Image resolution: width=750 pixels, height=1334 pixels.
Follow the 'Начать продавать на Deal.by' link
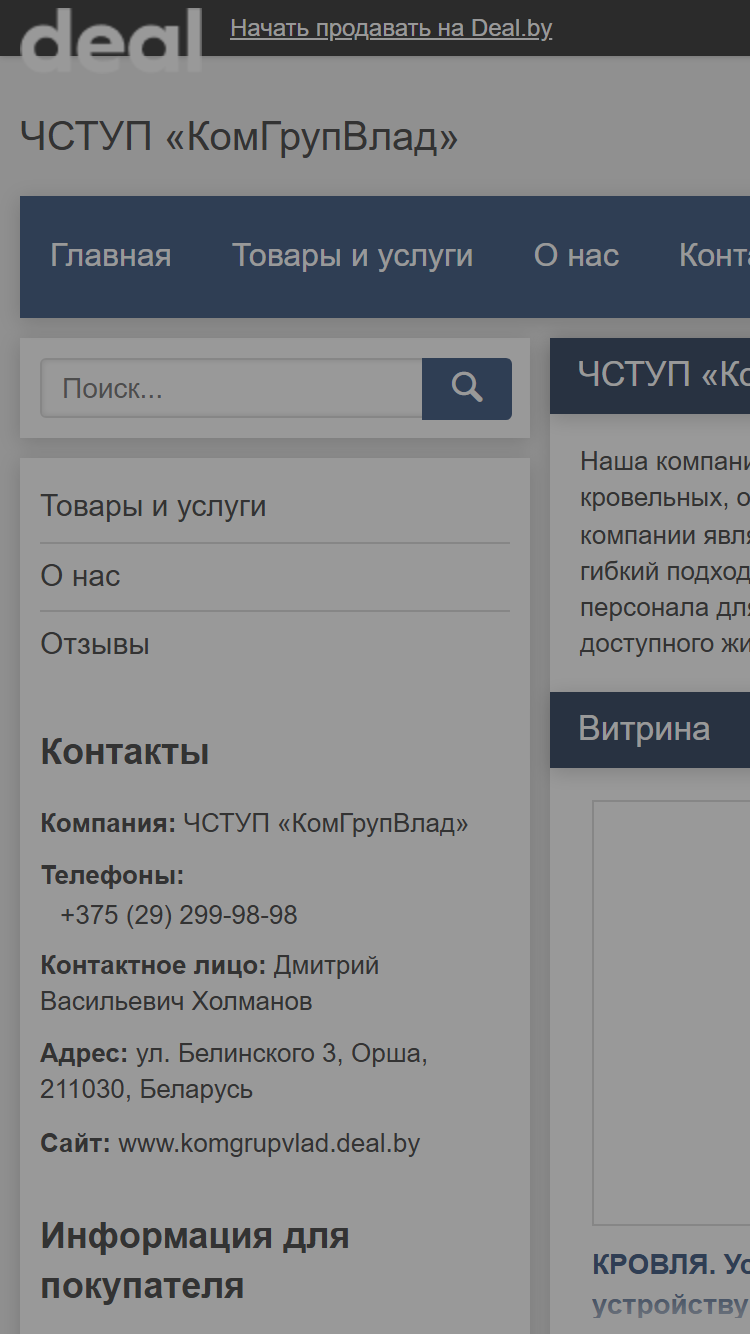(391, 28)
